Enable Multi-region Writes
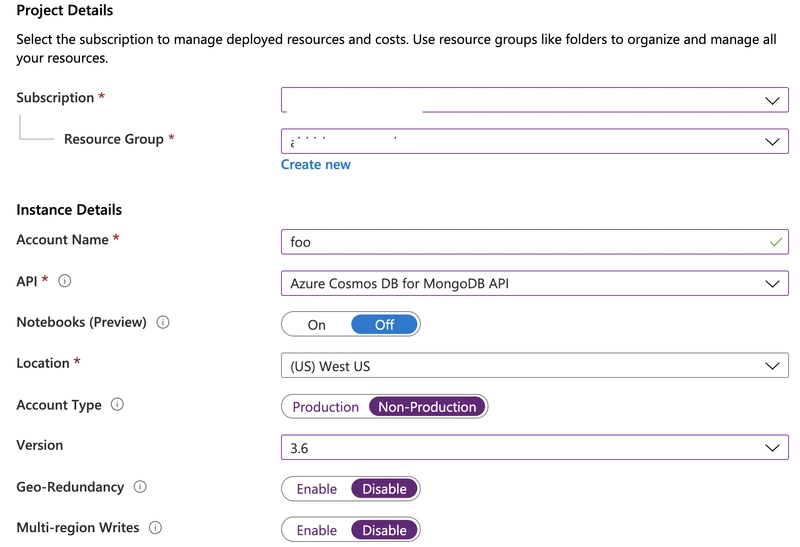800x547 pixels. 316,530
